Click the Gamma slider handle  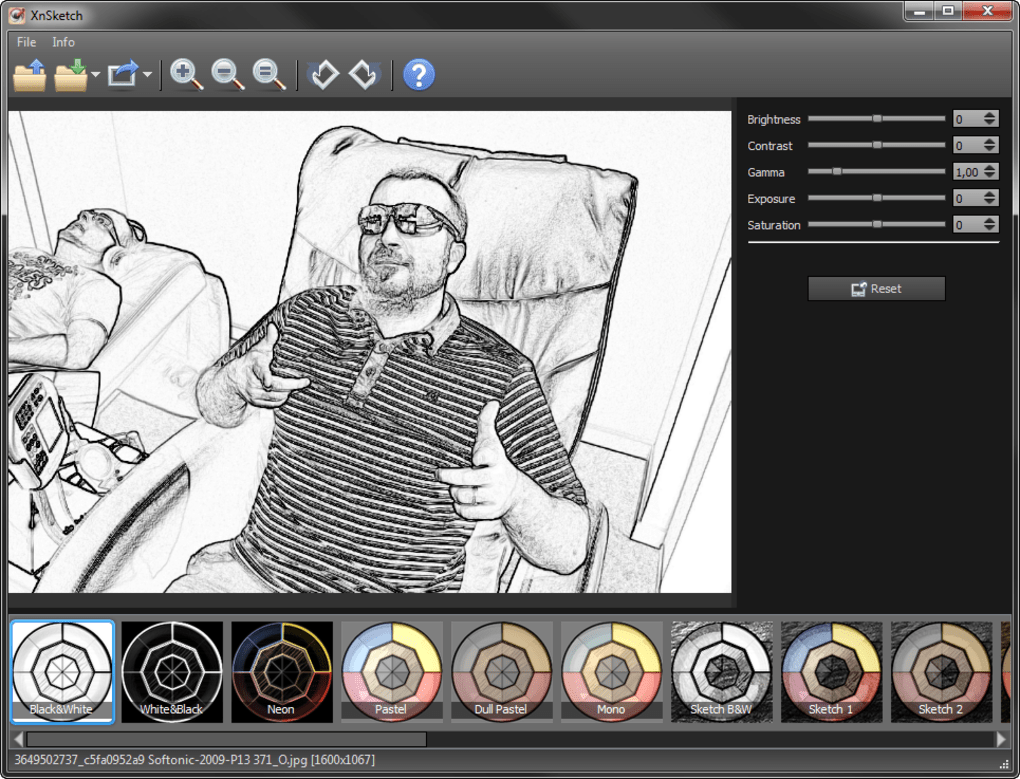tap(837, 171)
